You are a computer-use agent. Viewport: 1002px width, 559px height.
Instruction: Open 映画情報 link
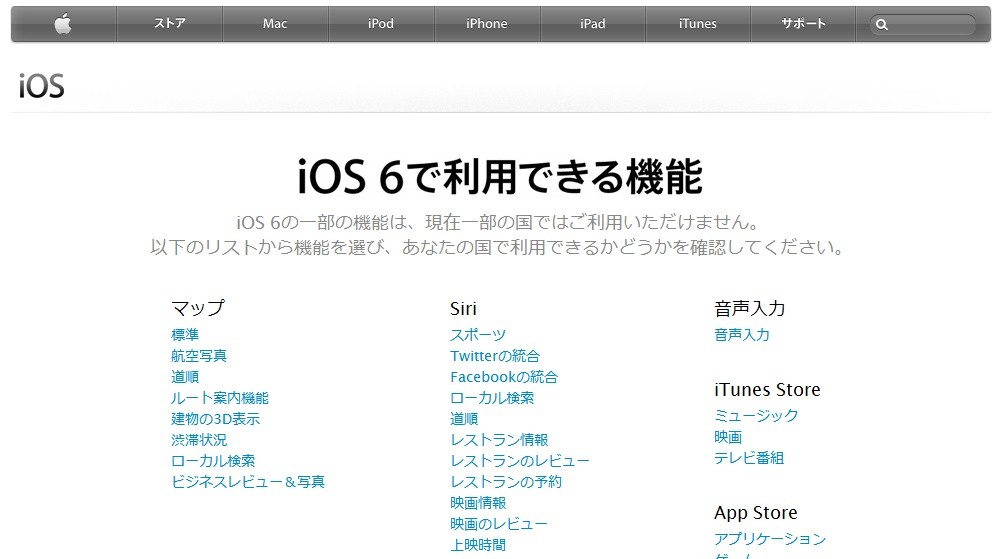[x=478, y=503]
